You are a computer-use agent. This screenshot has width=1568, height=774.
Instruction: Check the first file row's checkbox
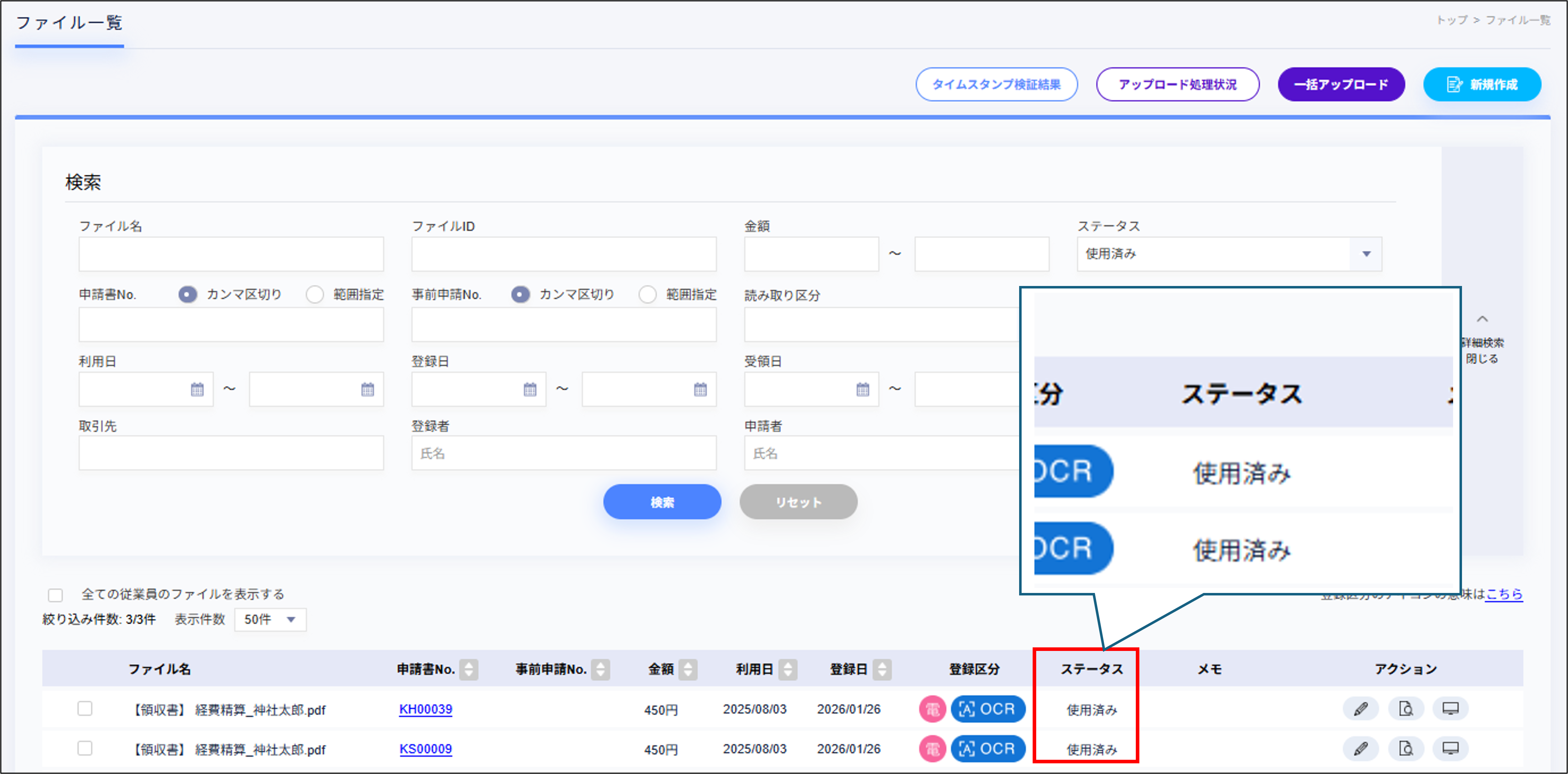[85, 708]
